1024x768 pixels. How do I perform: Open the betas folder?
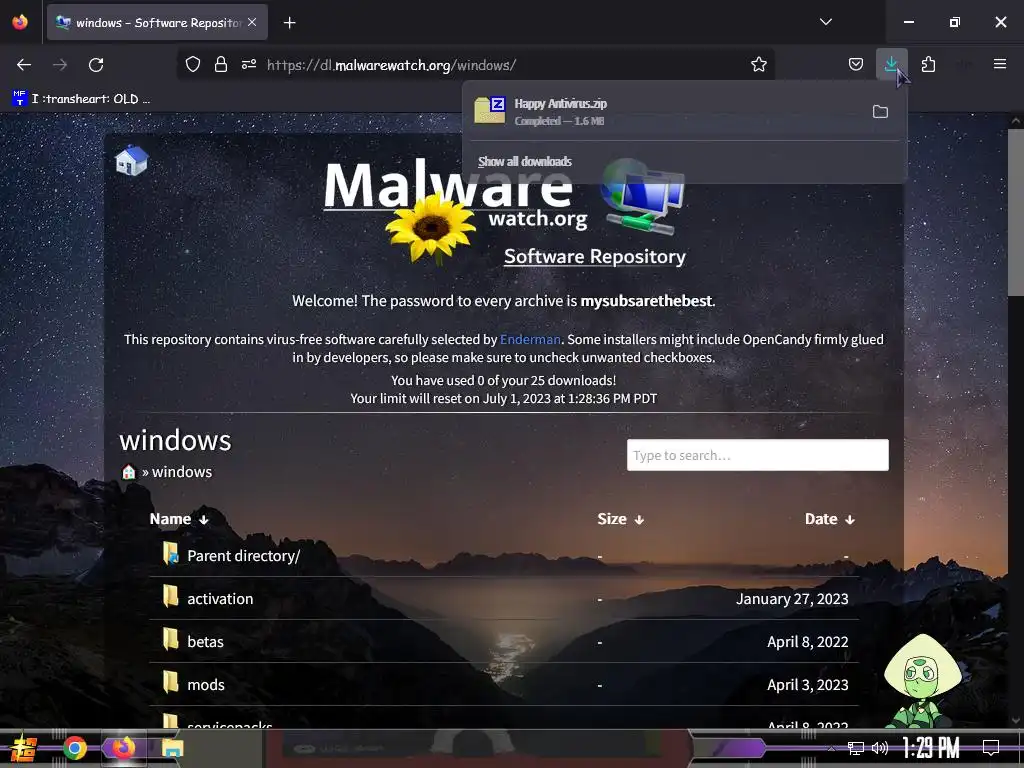(x=205, y=642)
